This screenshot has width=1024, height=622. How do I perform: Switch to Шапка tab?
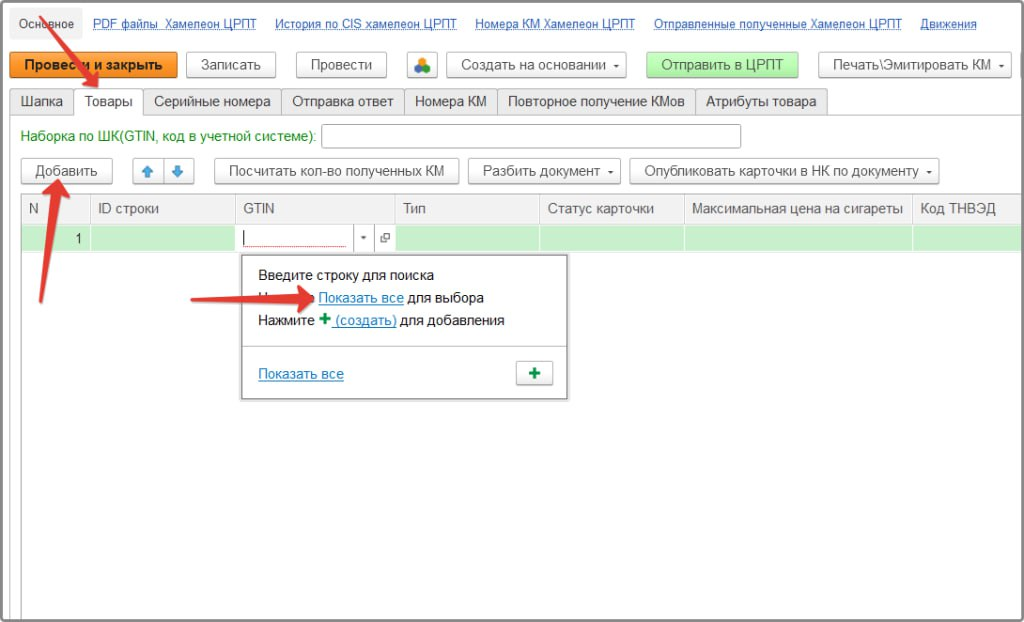point(42,102)
